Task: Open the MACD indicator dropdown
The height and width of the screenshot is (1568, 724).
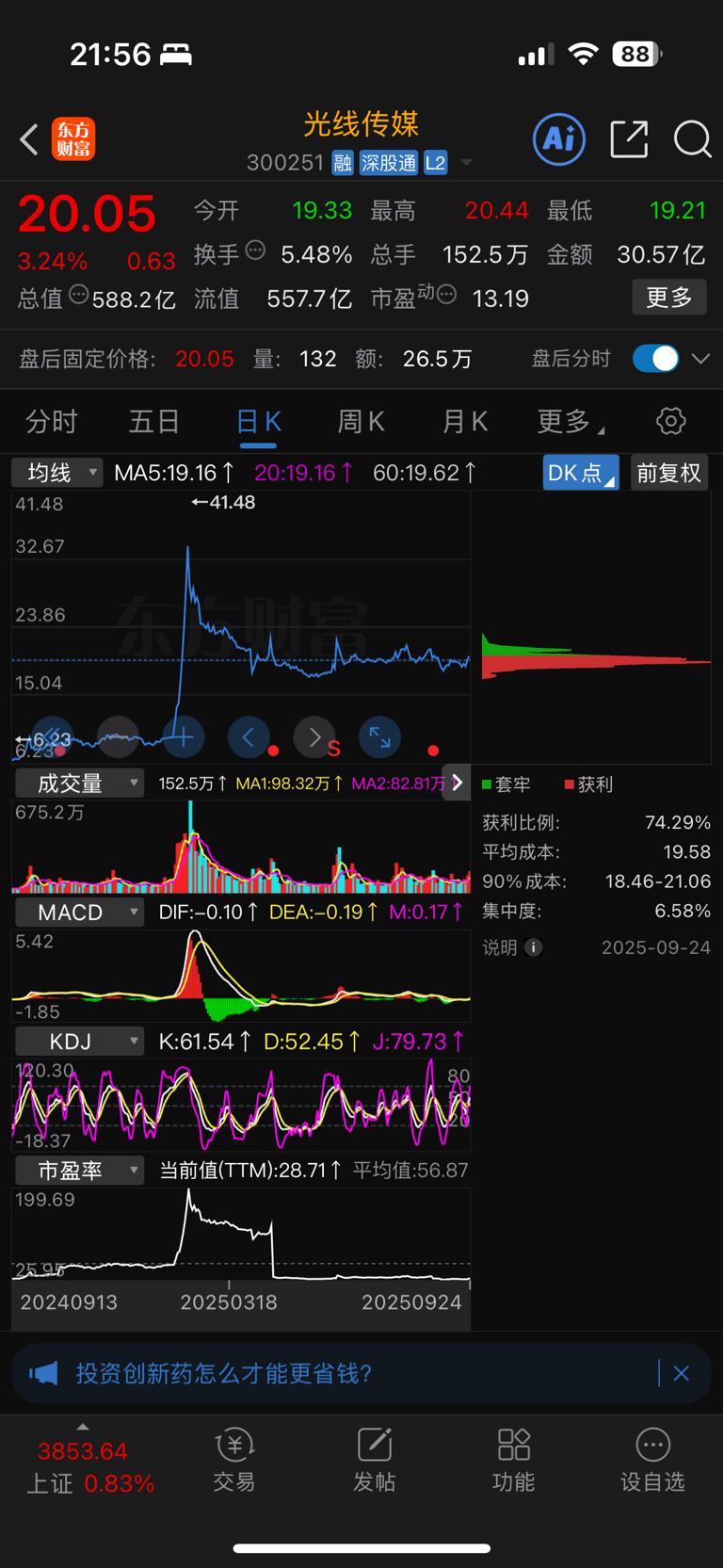Action: [79, 913]
